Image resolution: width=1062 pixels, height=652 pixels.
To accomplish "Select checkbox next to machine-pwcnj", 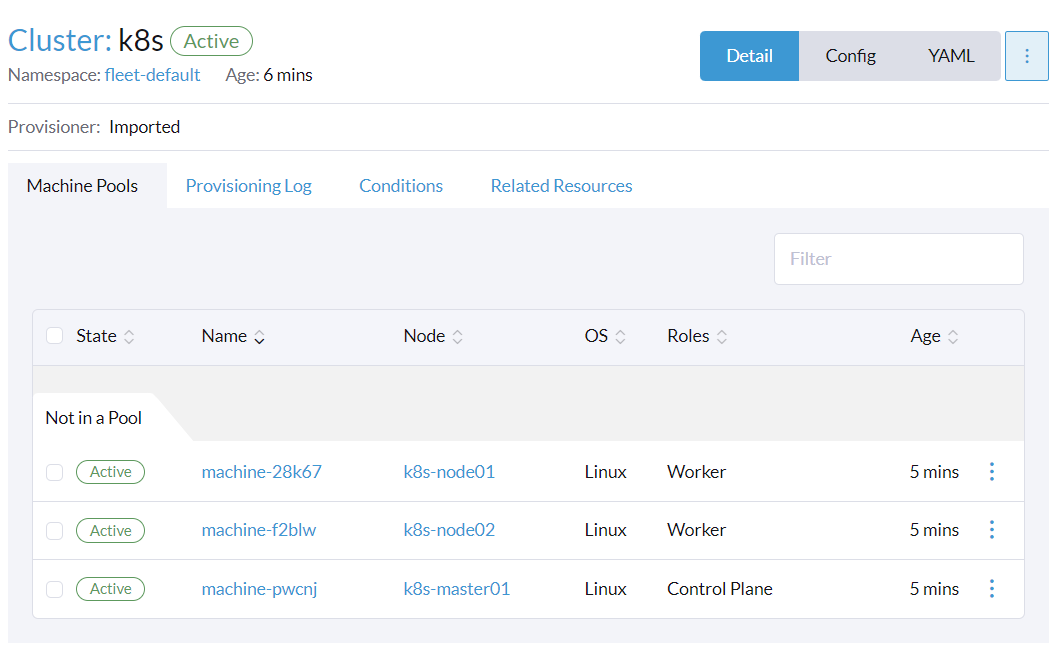I will coord(55,589).
